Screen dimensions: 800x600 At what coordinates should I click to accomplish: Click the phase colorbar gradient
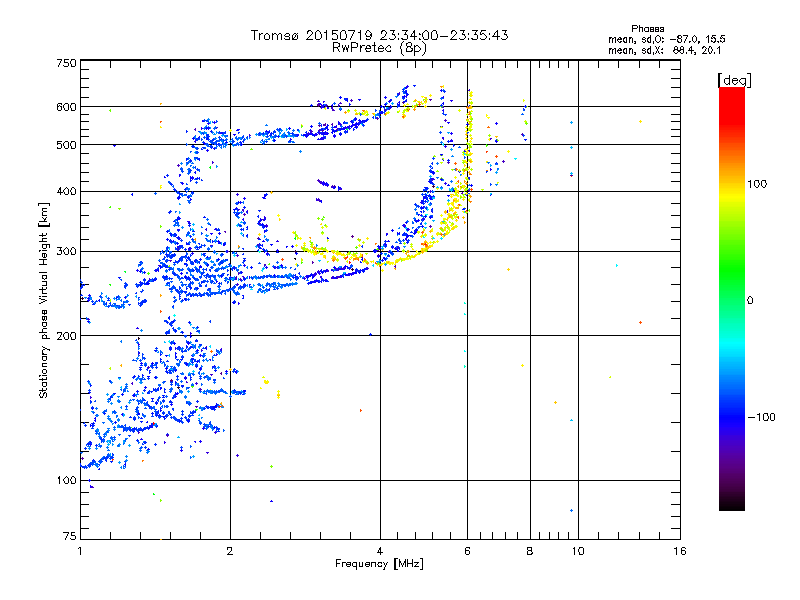(732, 298)
